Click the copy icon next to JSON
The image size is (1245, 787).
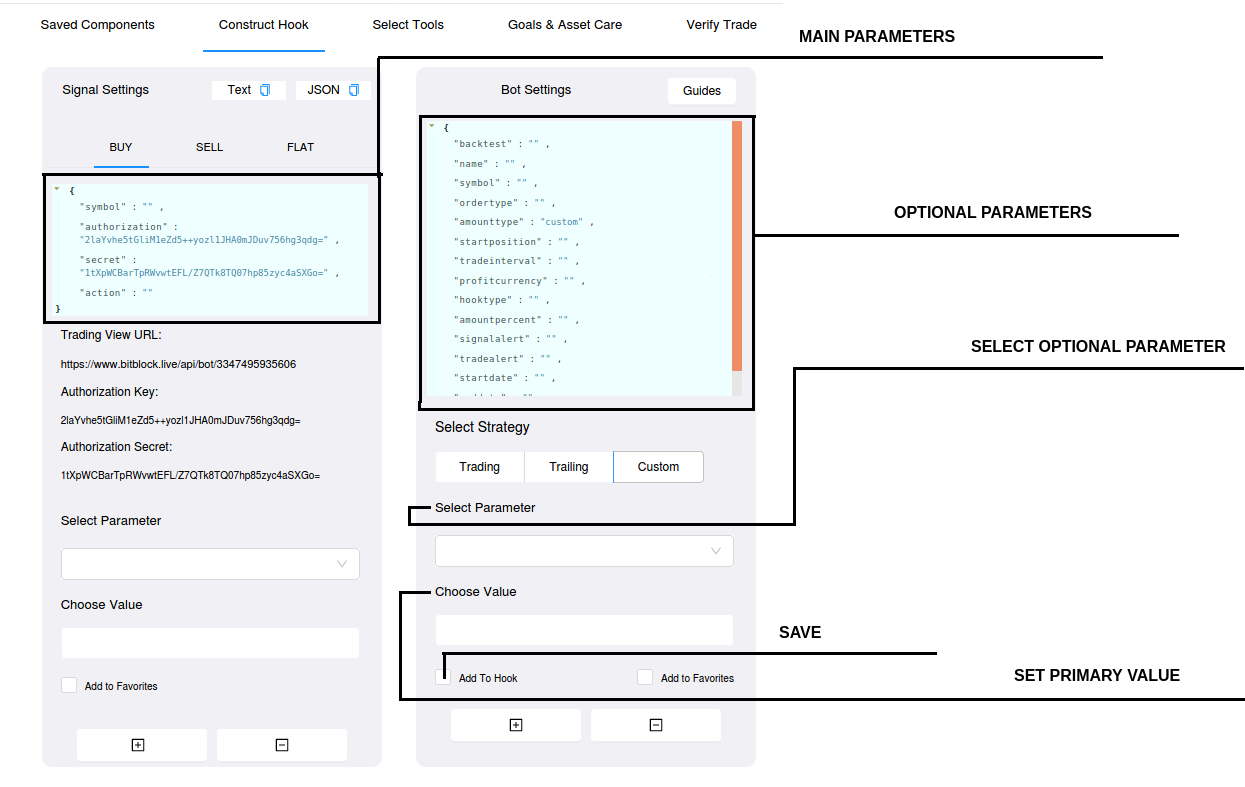pos(354,90)
